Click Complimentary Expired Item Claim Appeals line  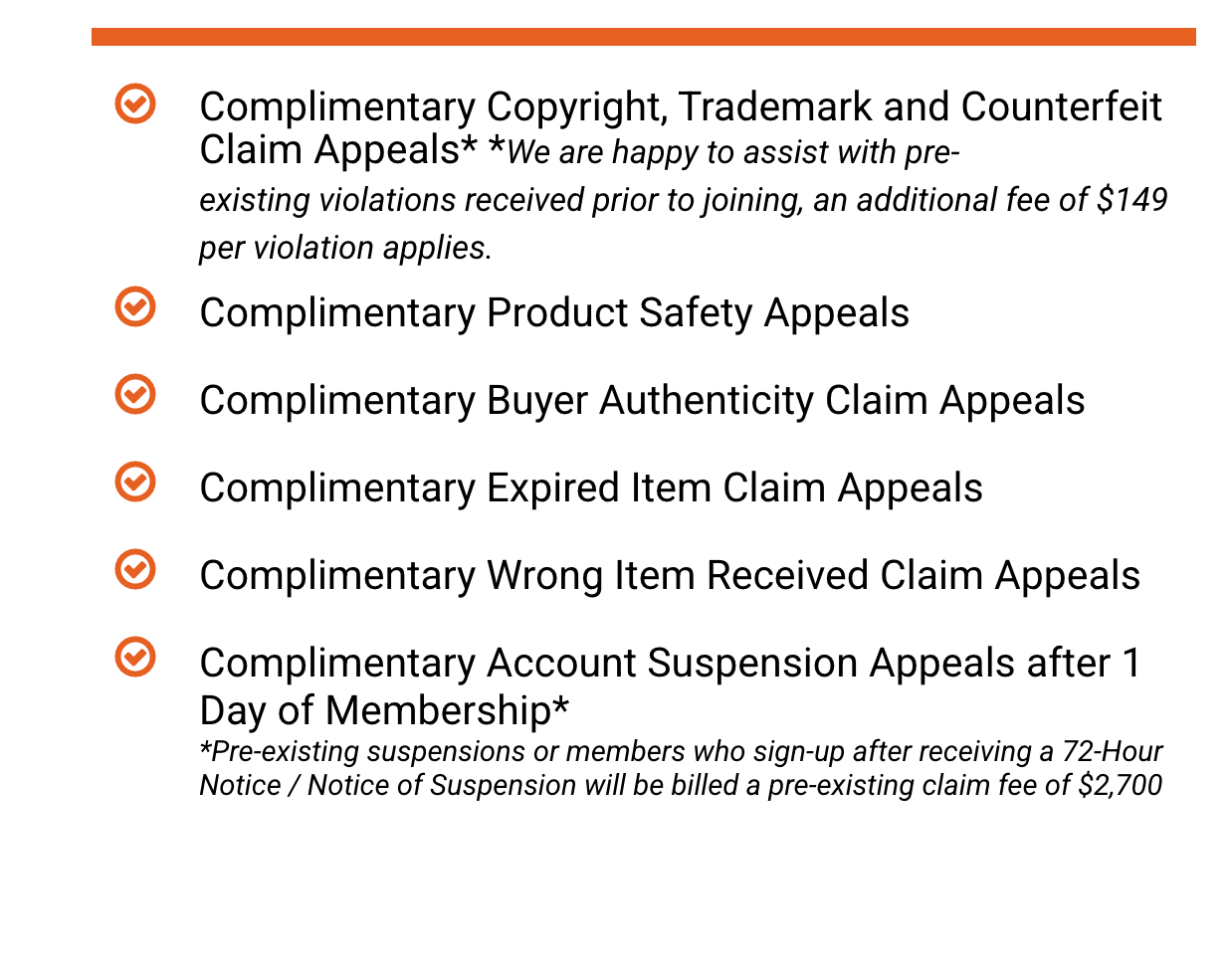coord(590,487)
